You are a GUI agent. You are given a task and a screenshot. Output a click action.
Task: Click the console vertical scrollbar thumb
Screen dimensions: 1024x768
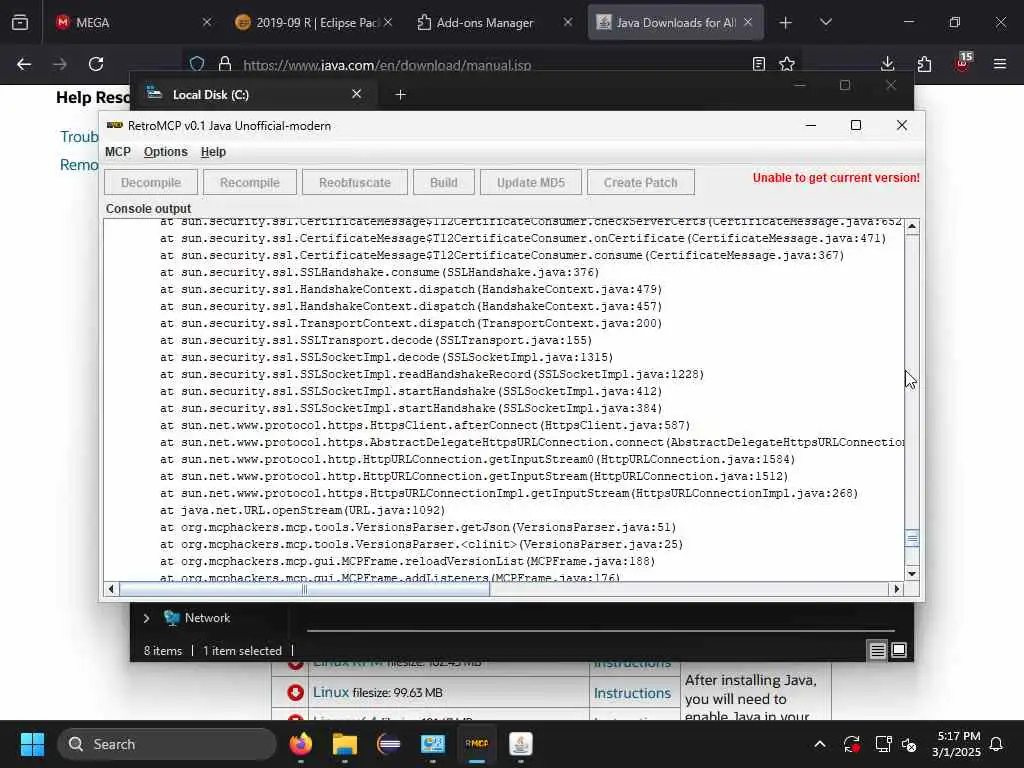click(912, 538)
